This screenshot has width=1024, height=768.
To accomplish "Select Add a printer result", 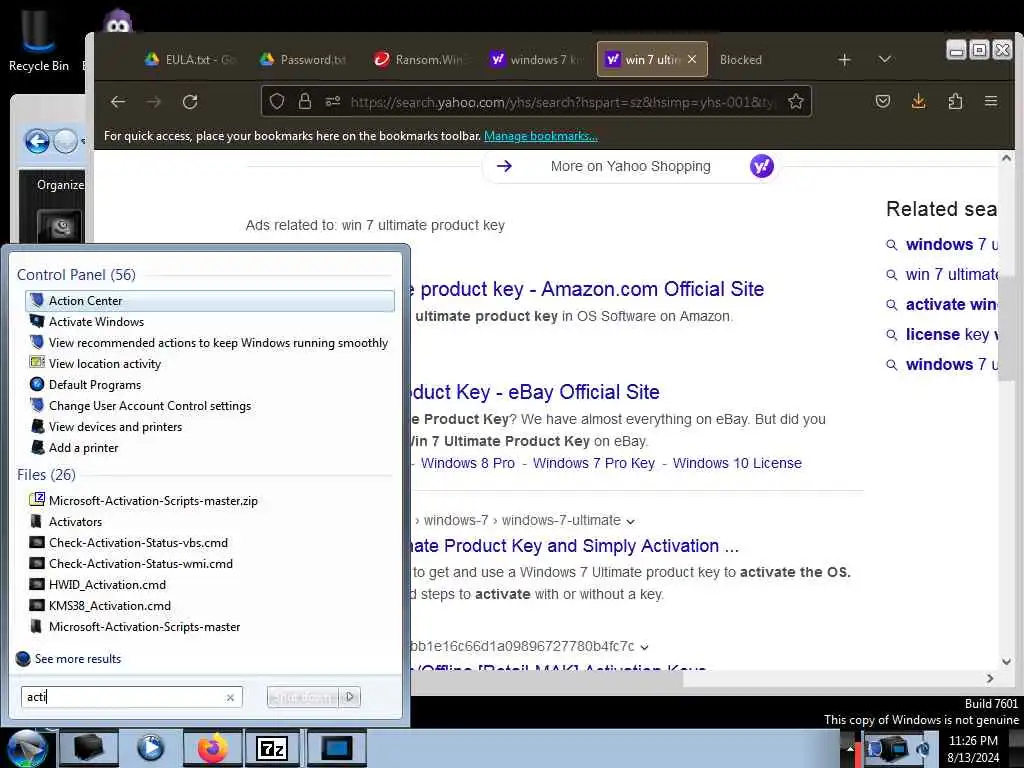I will pos(210,447).
